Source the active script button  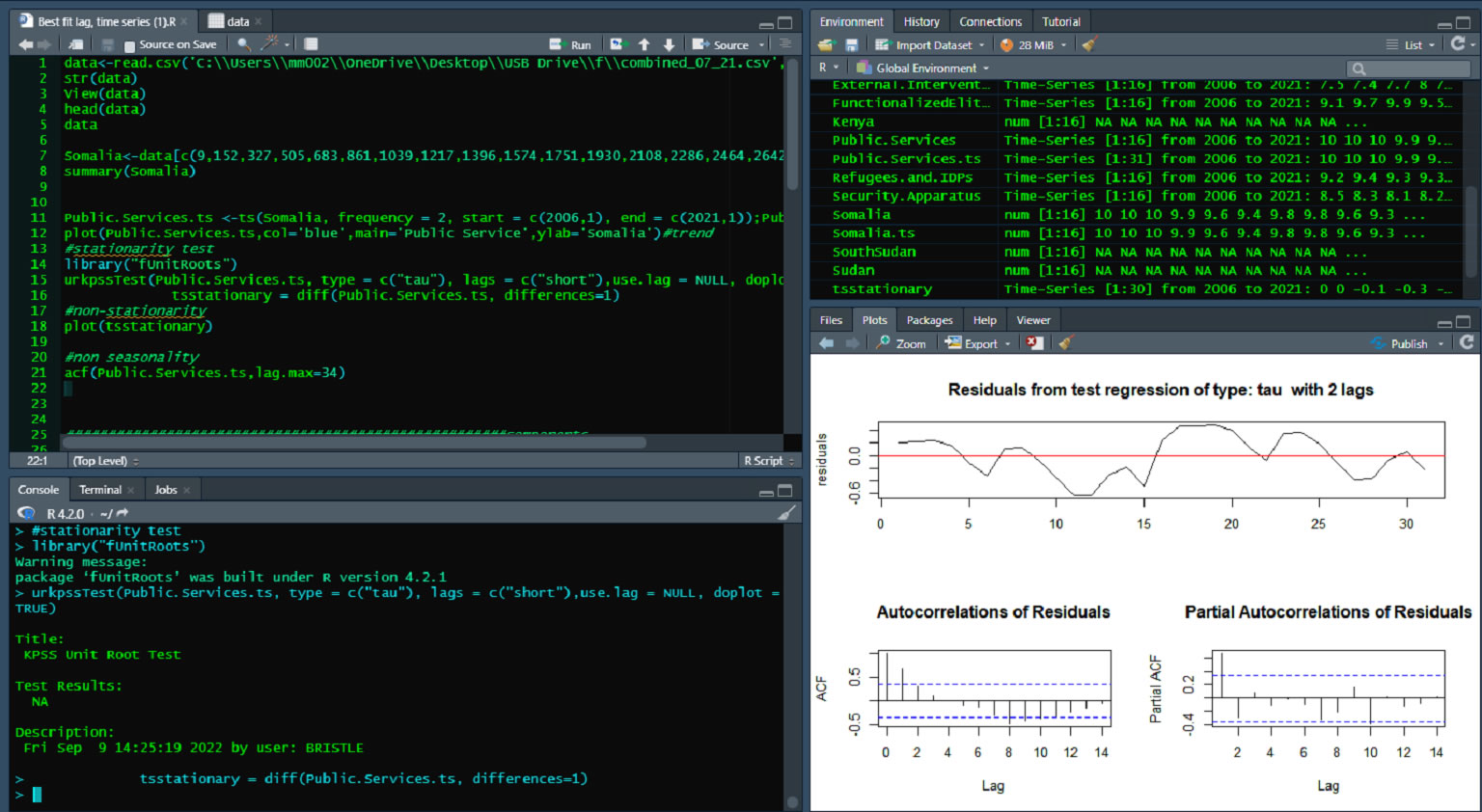coord(721,44)
